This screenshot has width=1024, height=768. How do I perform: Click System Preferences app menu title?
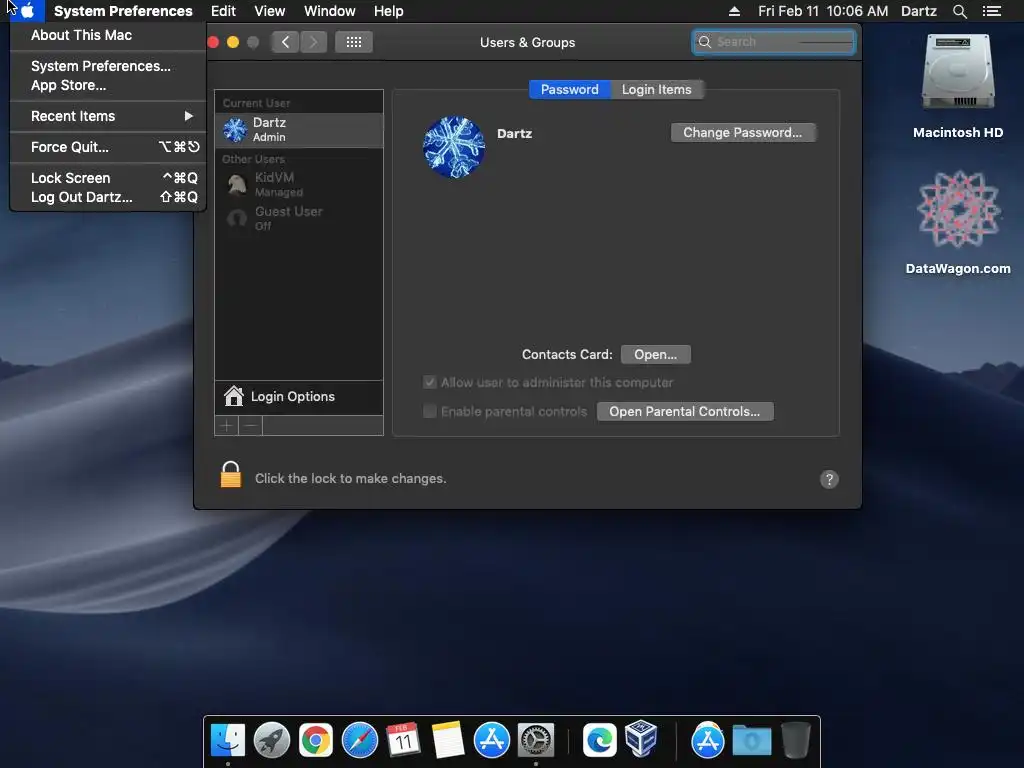point(123,11)
